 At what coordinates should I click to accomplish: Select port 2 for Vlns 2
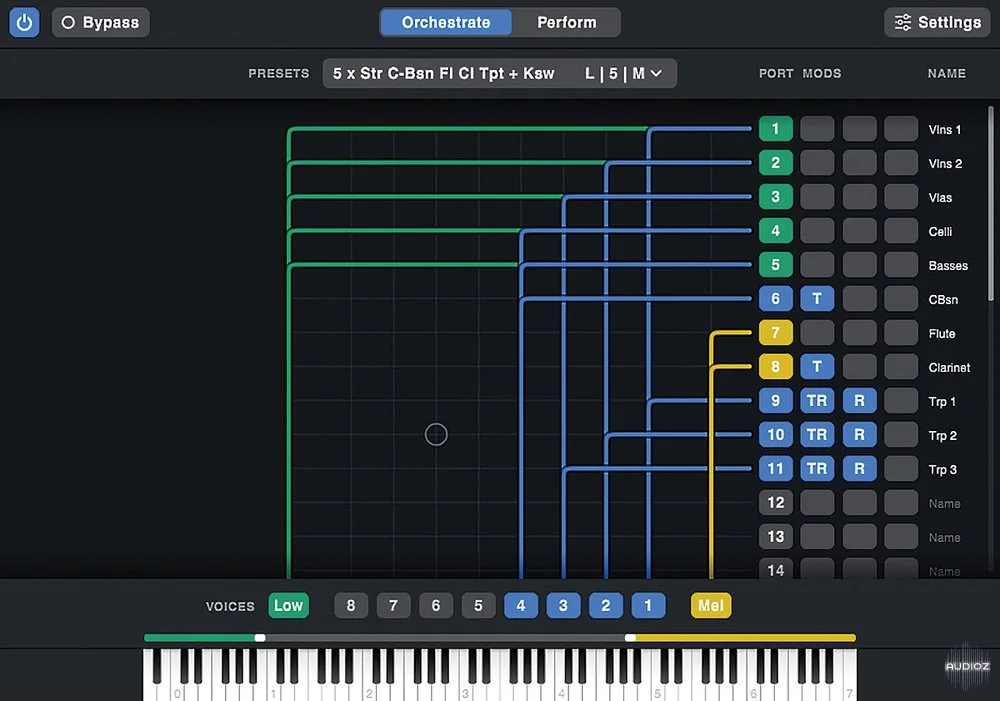click(x=776, y=163)
